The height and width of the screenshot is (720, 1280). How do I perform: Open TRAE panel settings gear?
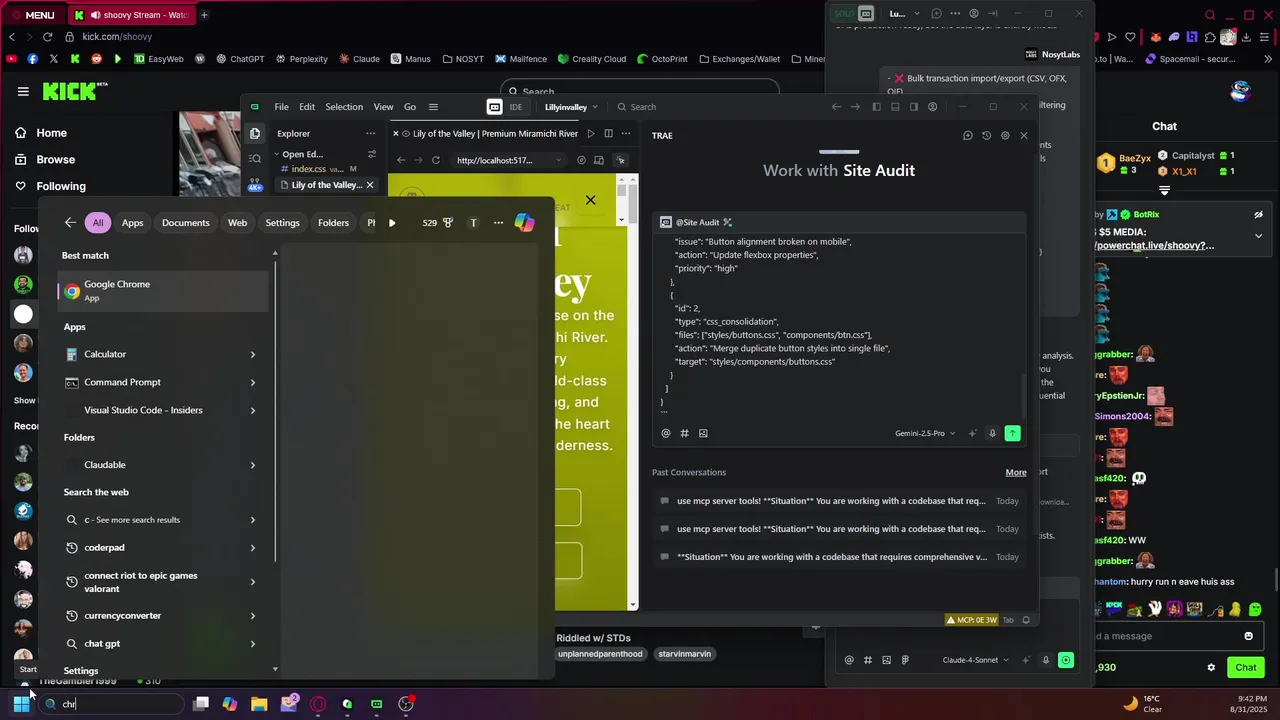click(x=1005, y=135)
